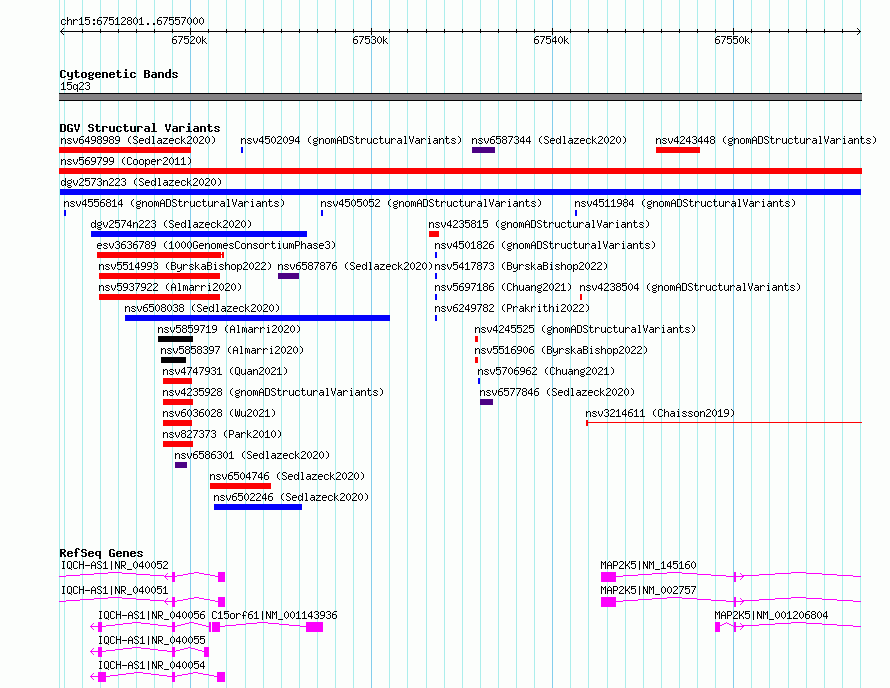This screenshot has height=688, width=890.
Task: Click the purple nsv6586301 variant bar
Action: click(x=181, y=465)
